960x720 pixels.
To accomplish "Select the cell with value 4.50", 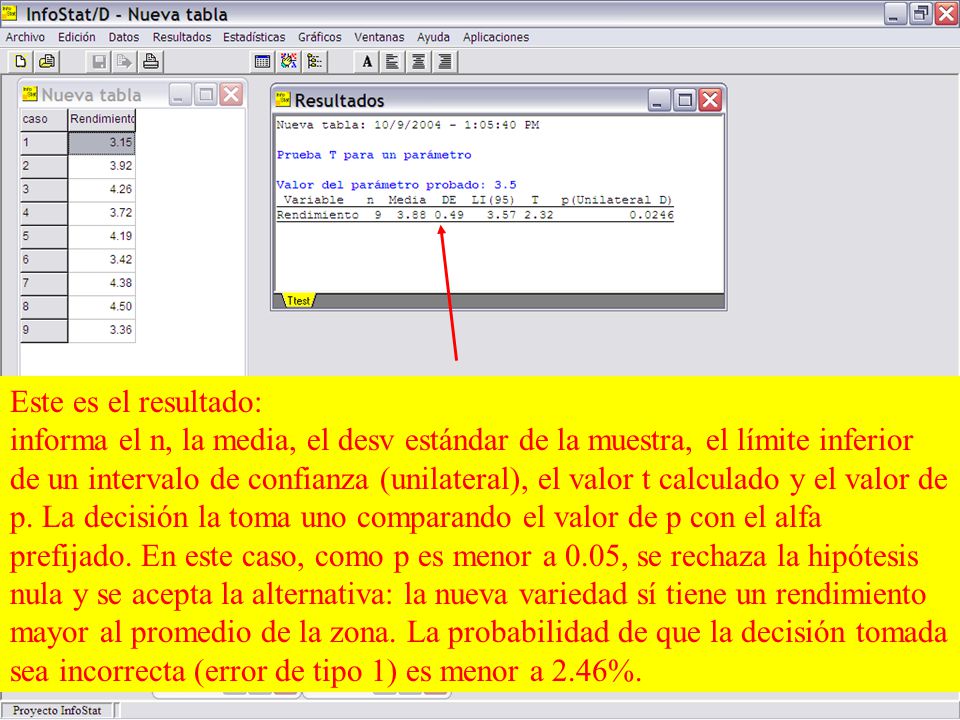I will 102,306.
